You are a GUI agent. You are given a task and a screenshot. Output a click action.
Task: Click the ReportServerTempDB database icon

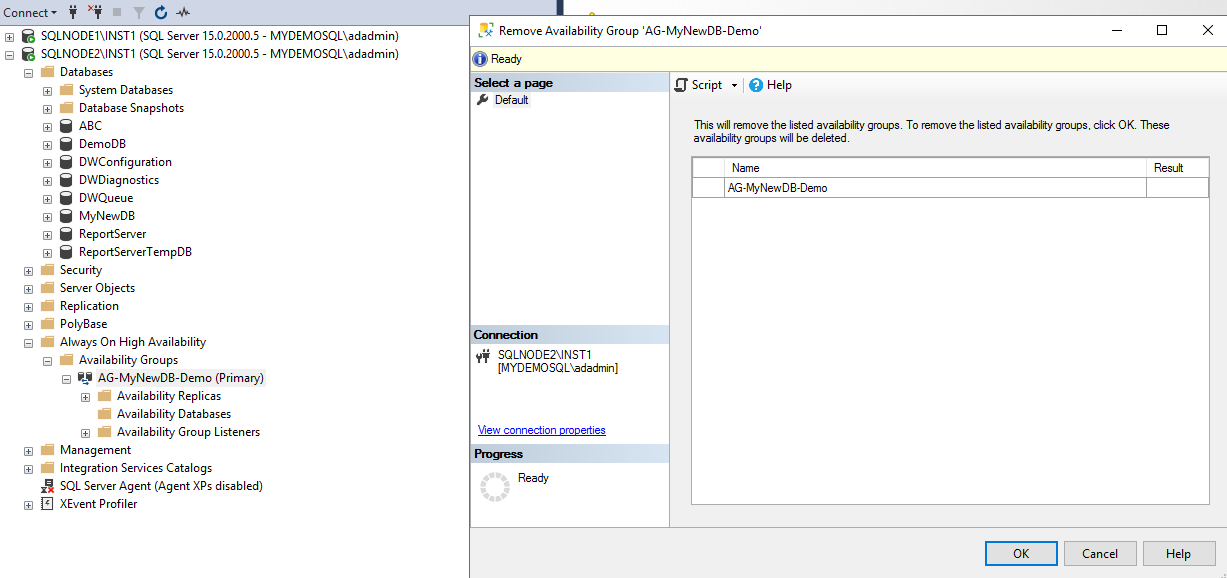click(66, 252)
